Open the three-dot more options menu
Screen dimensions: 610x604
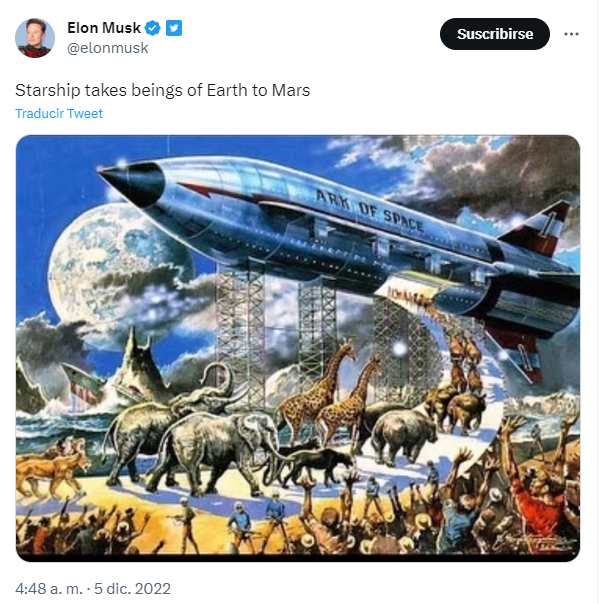click(x=571, y=34)
